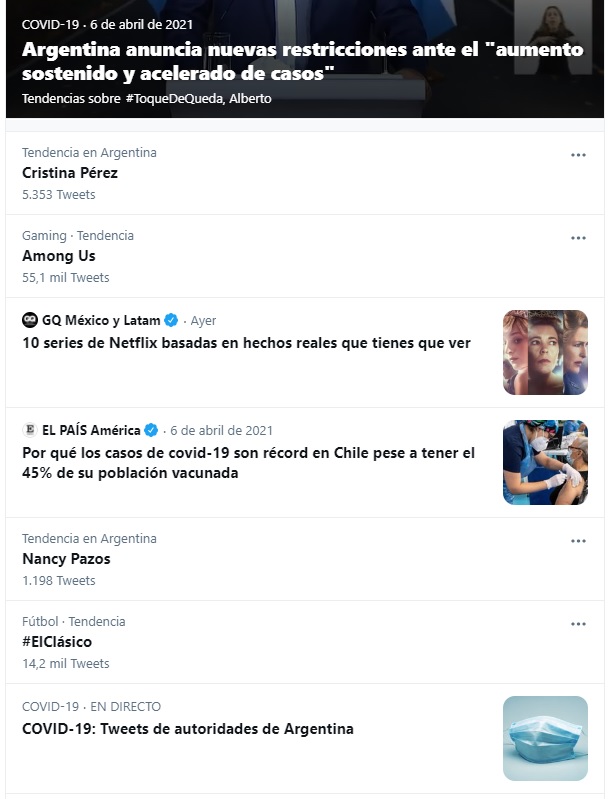Open the Among Us trending topic
Viewport: 609px width, 799px height.
pos(59,256)
